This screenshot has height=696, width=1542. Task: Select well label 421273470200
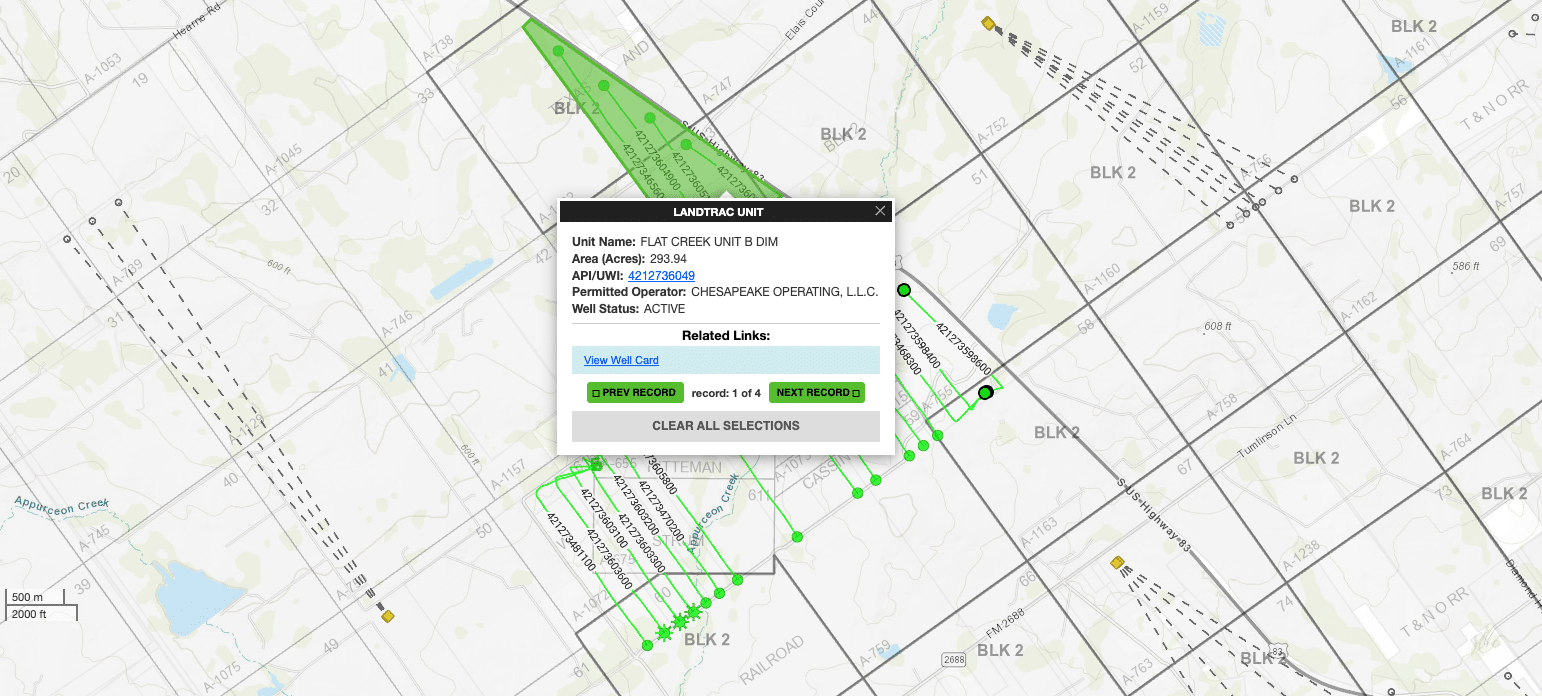(x=661, y=511)
